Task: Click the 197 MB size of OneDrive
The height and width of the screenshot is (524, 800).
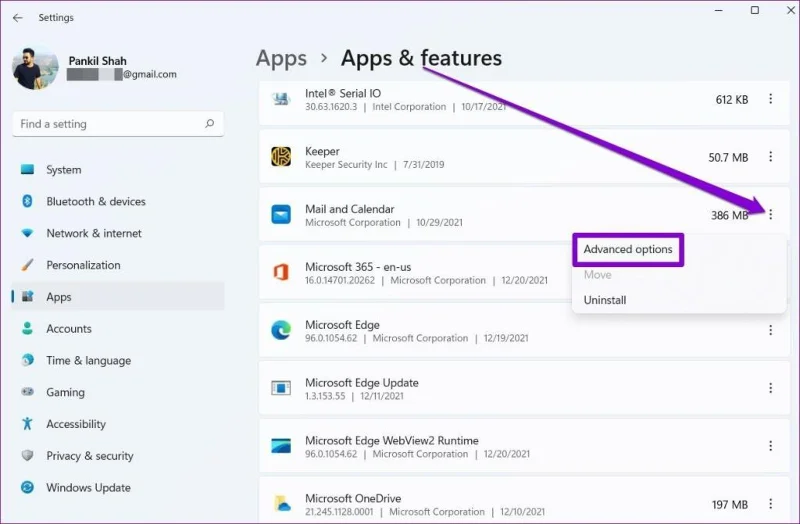Action: (x=730, y=505)
